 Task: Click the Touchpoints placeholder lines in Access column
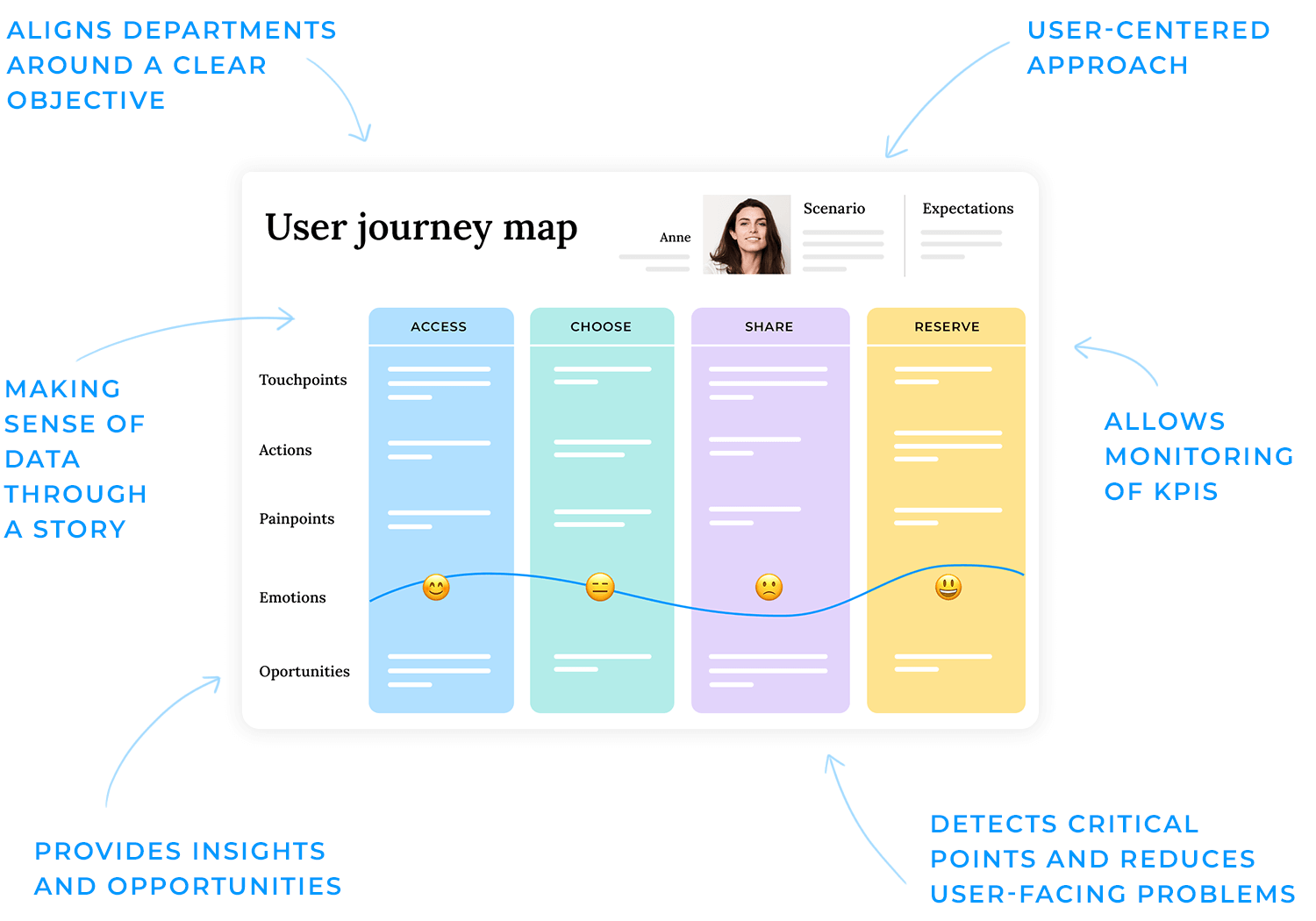(439, 383)
